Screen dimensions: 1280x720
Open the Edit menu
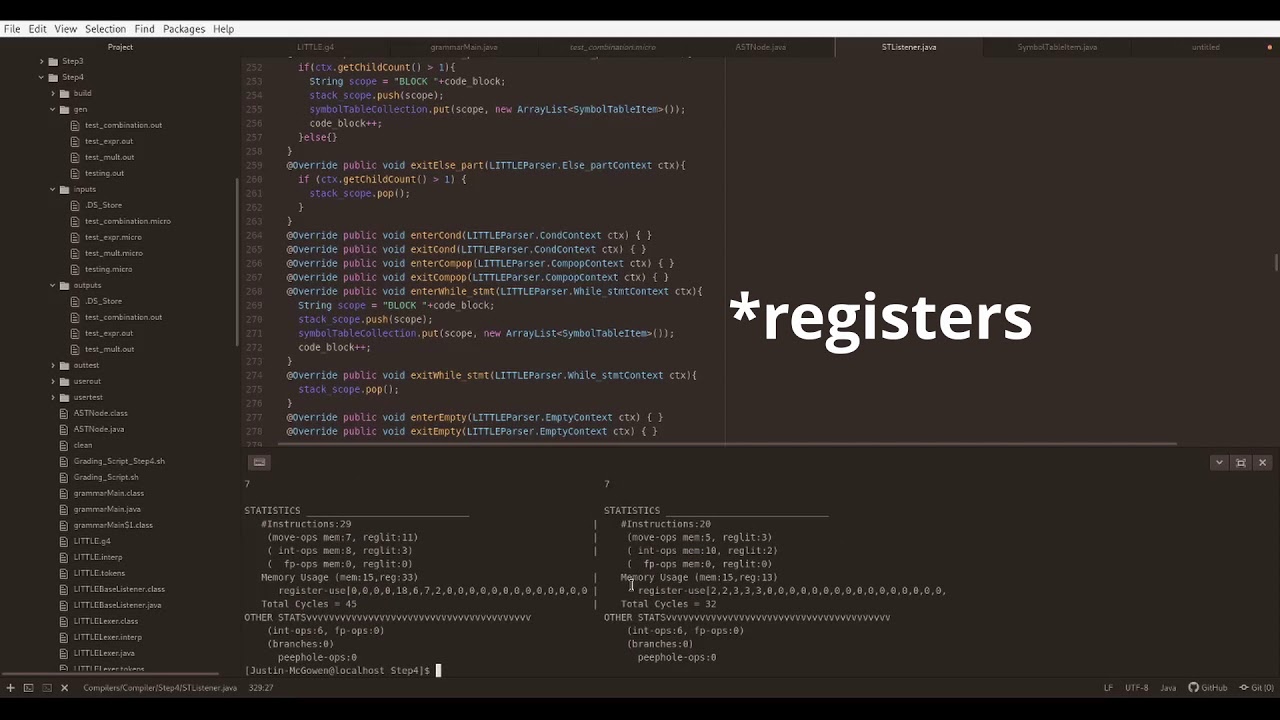(x=37, y=29)
